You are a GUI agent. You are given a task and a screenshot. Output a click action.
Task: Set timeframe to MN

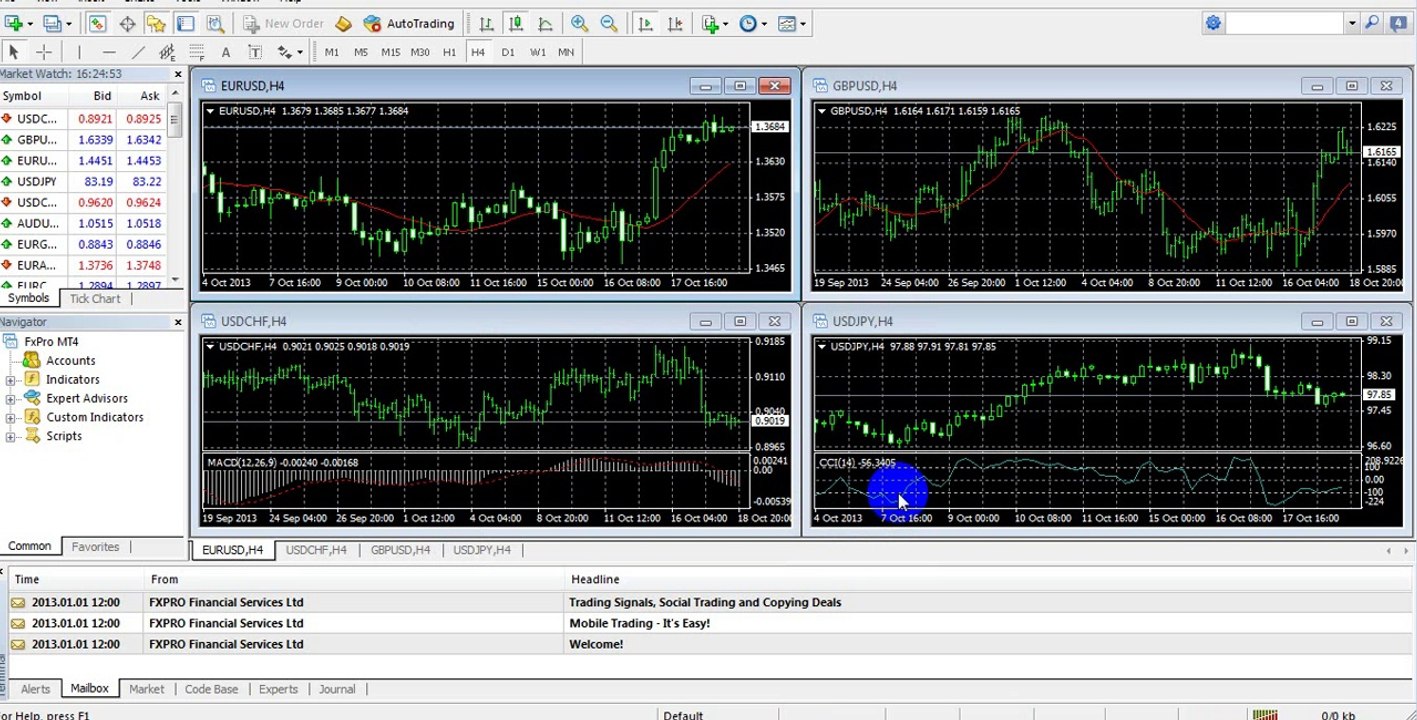[566, 52]
